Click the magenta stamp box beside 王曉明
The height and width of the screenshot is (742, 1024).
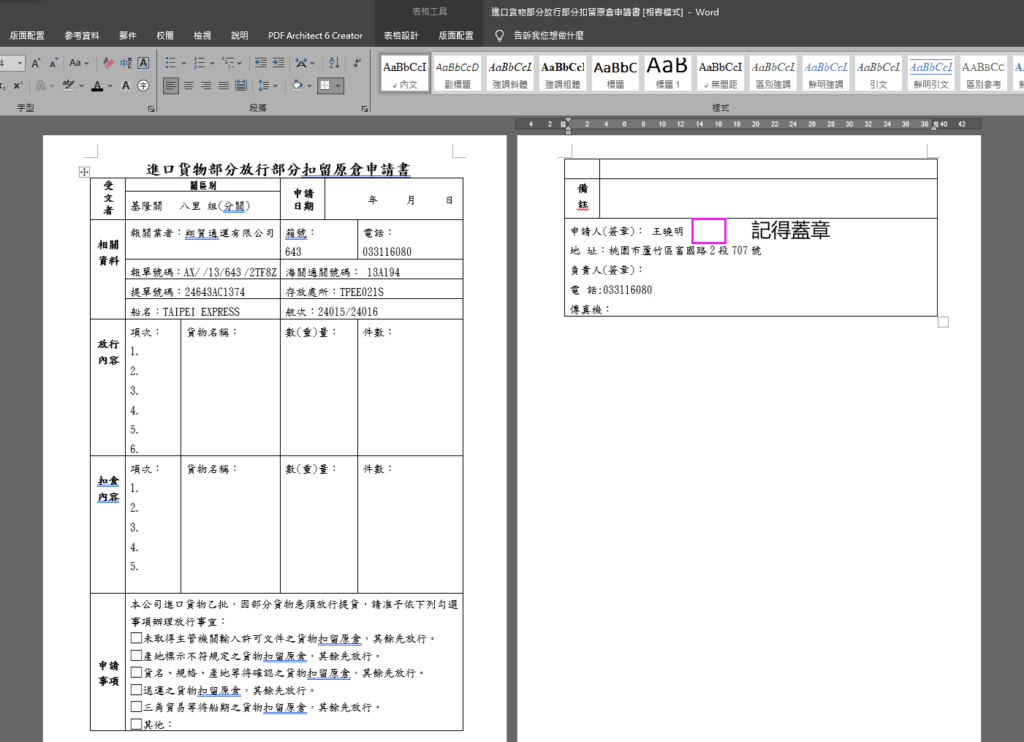coord(709,231)
